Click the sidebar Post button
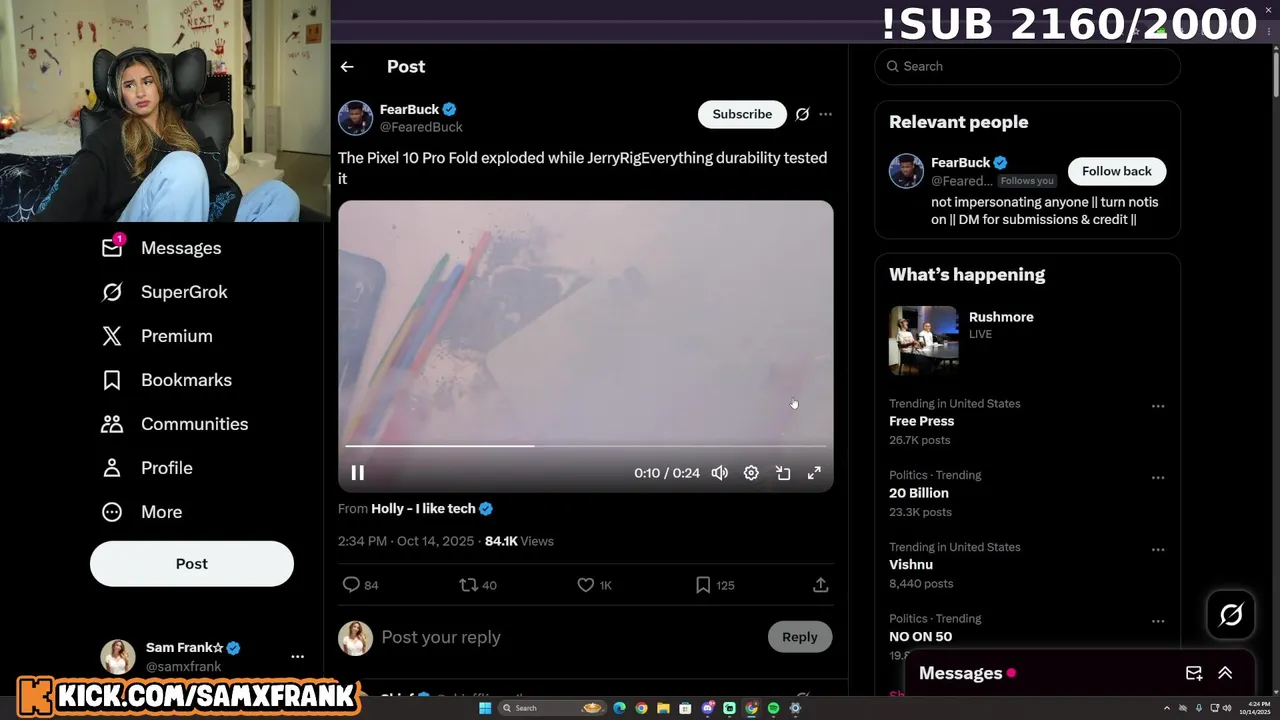 [192, 564]
